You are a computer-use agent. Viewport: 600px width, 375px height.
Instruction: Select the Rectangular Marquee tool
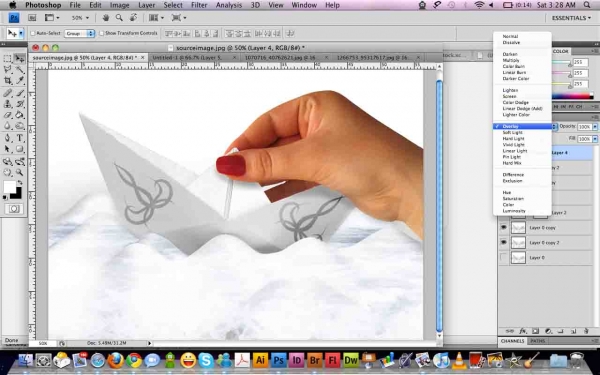7,58
